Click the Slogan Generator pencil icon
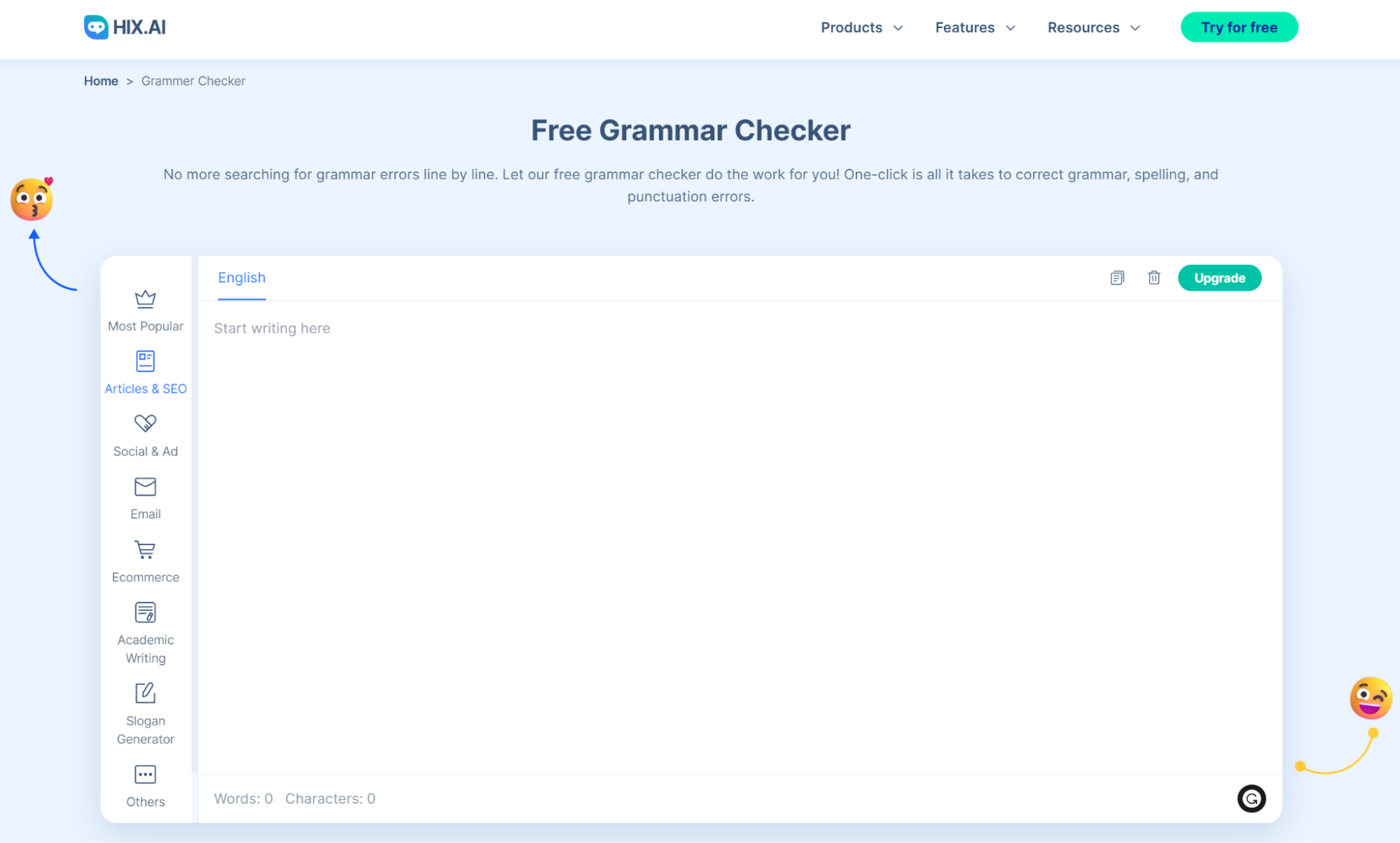 (145, 692)
